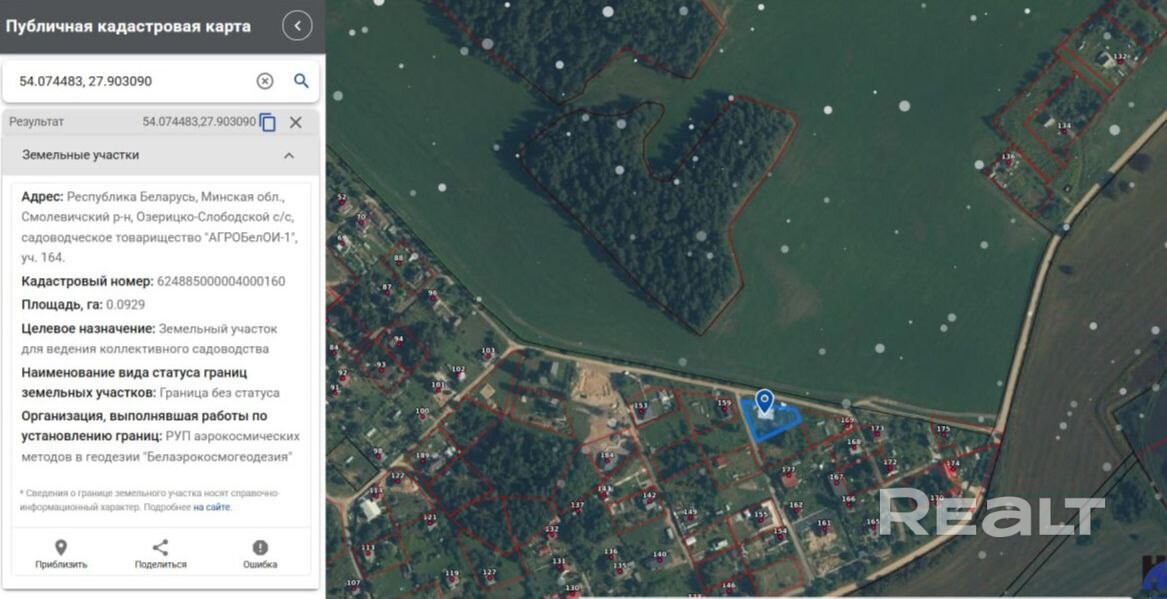Click the Поделиться share button
The height and width of the screenshot is (599, 1167).
160,554
